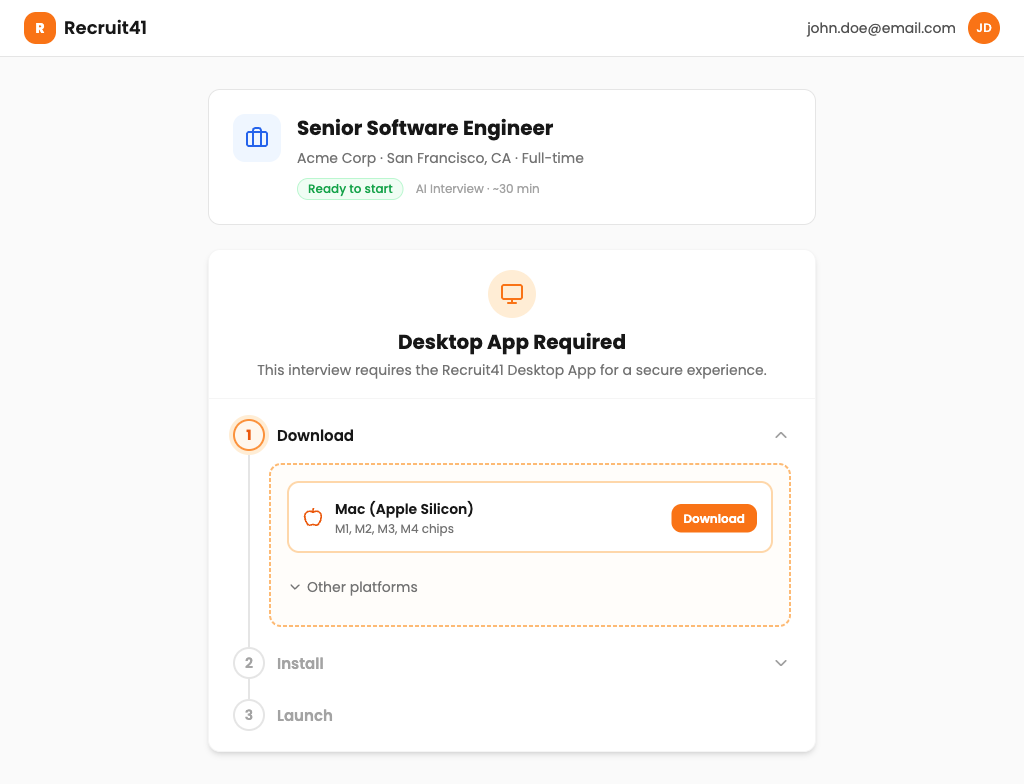Click the desktop monitor icon
Screen dimensions: 1024x784
[x=512, y=294]
